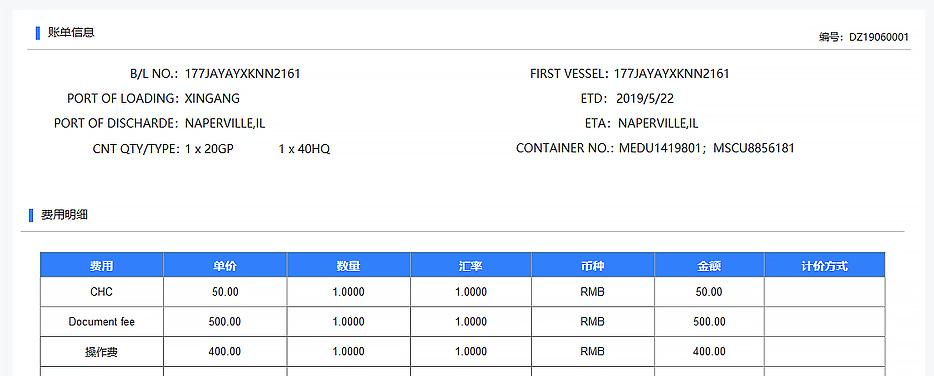Select the Document fee row cell

pyautogui.click(x=102, y=322)
